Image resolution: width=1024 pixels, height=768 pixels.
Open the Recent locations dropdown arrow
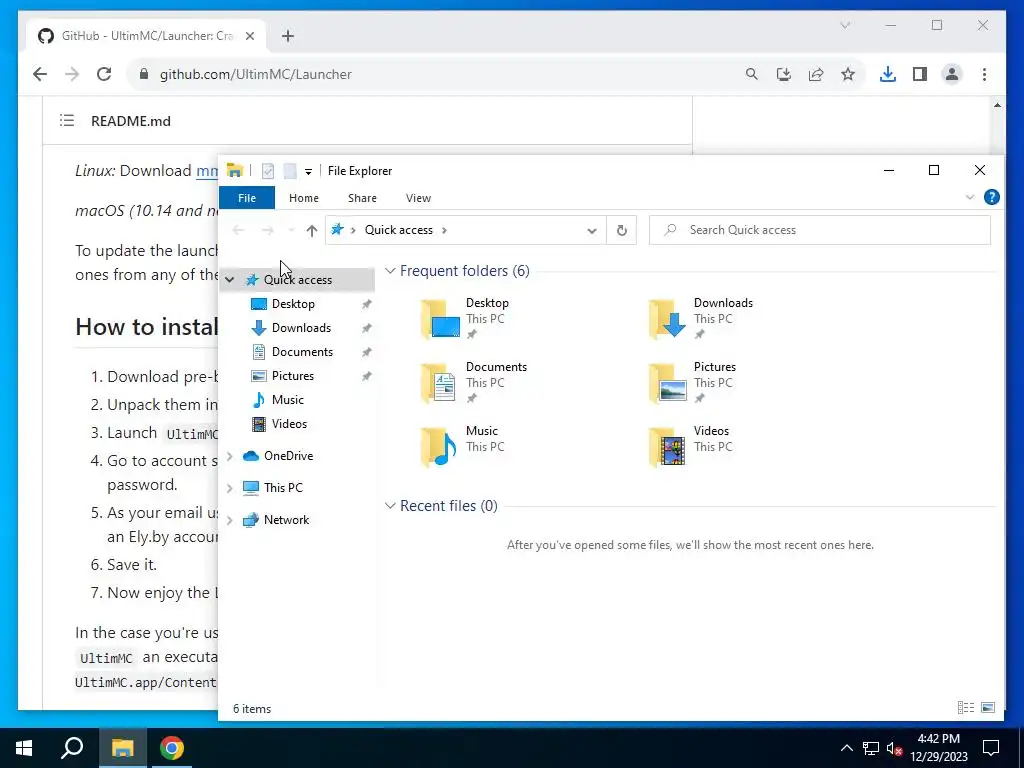(x=291, y=230)
